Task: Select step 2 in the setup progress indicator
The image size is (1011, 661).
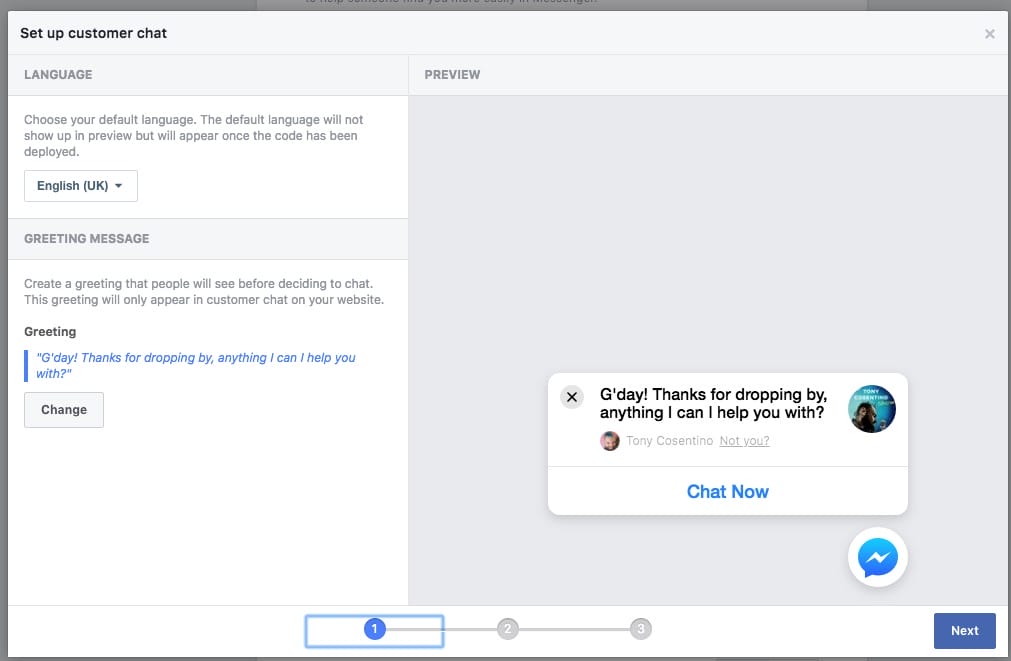Action: pyautogui.click(x=507, y=629)
